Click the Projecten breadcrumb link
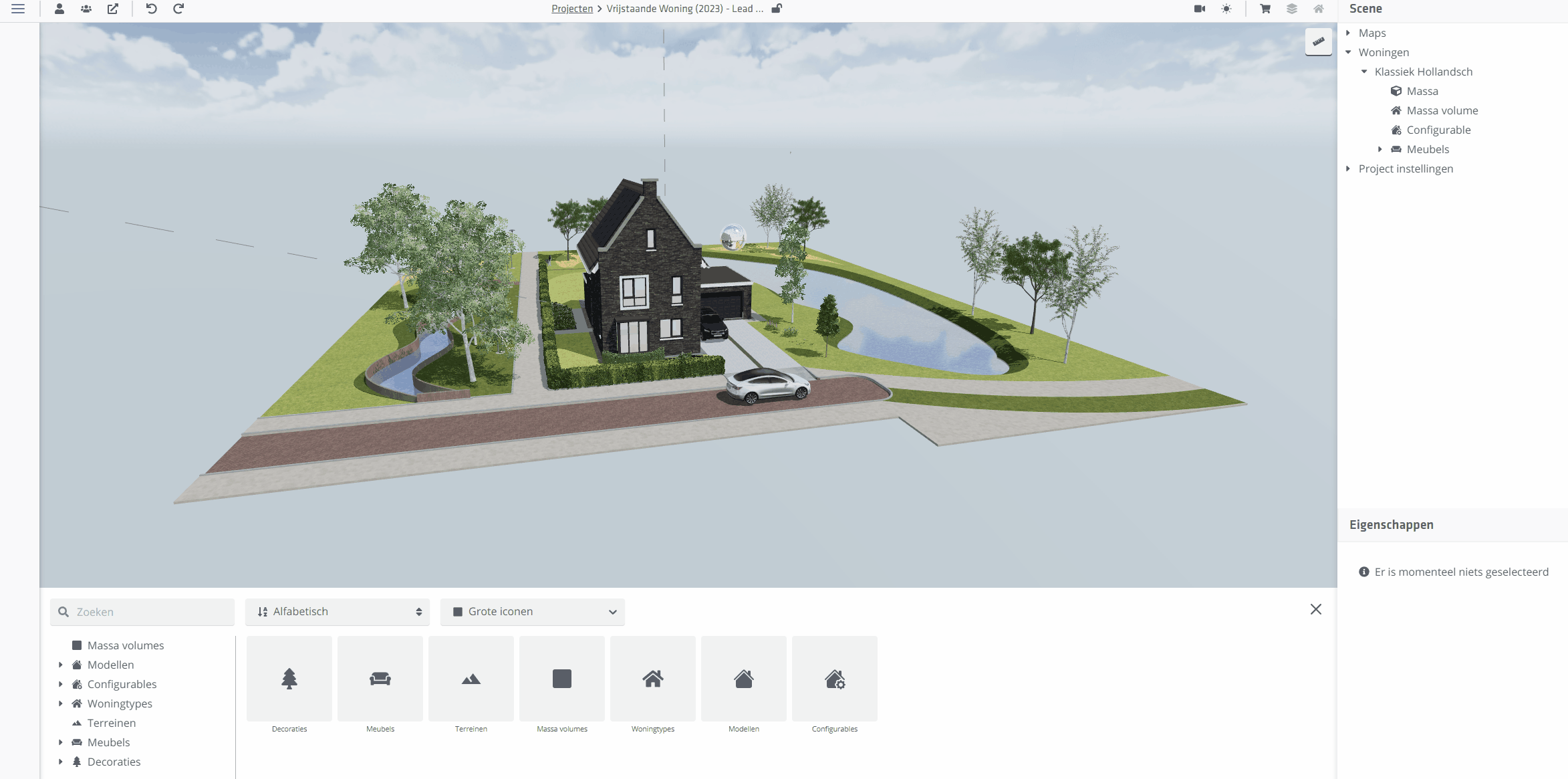 572,9
